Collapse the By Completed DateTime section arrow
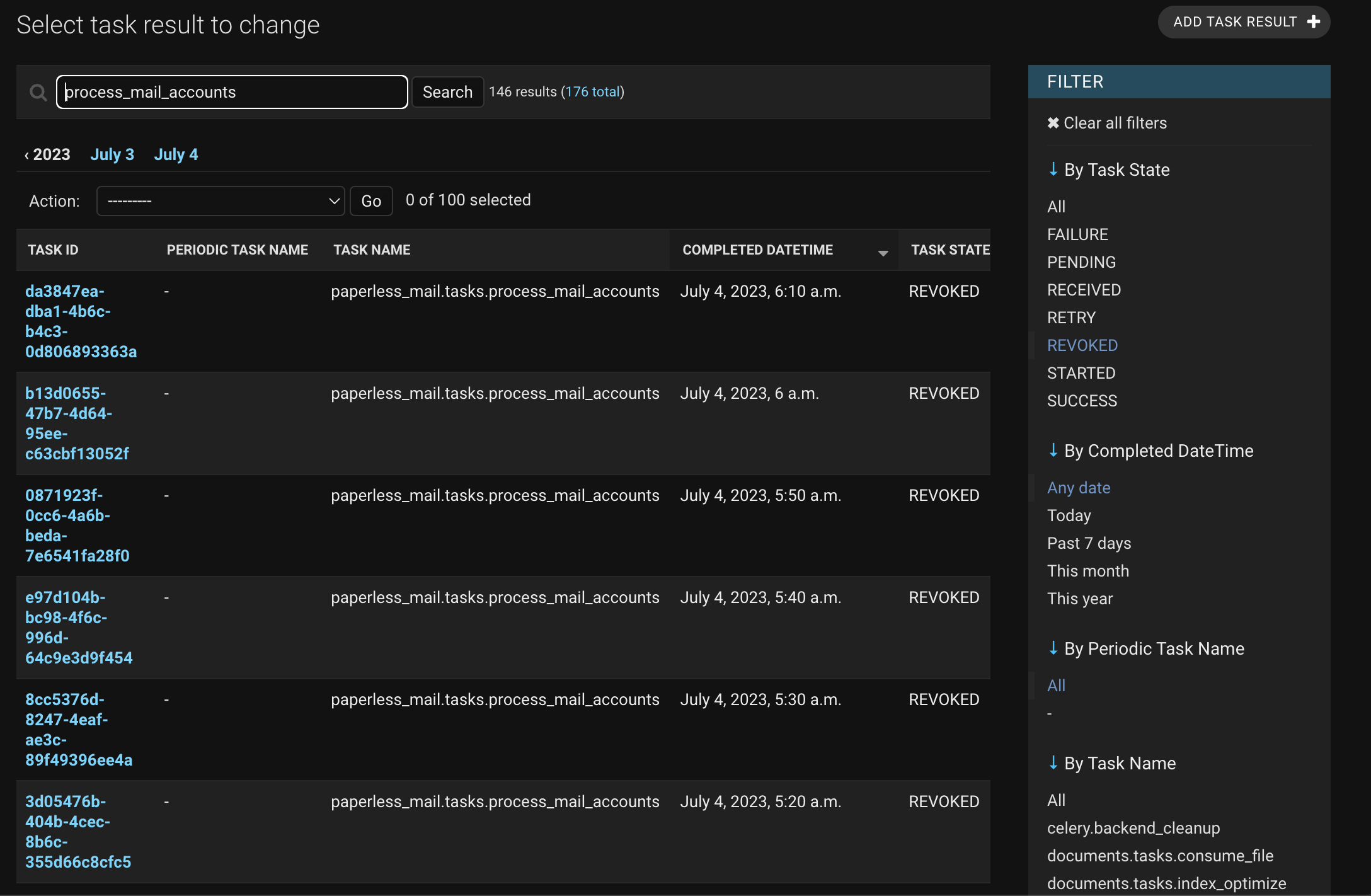This screenshot has width=1371, height=896. (1053, 450)
